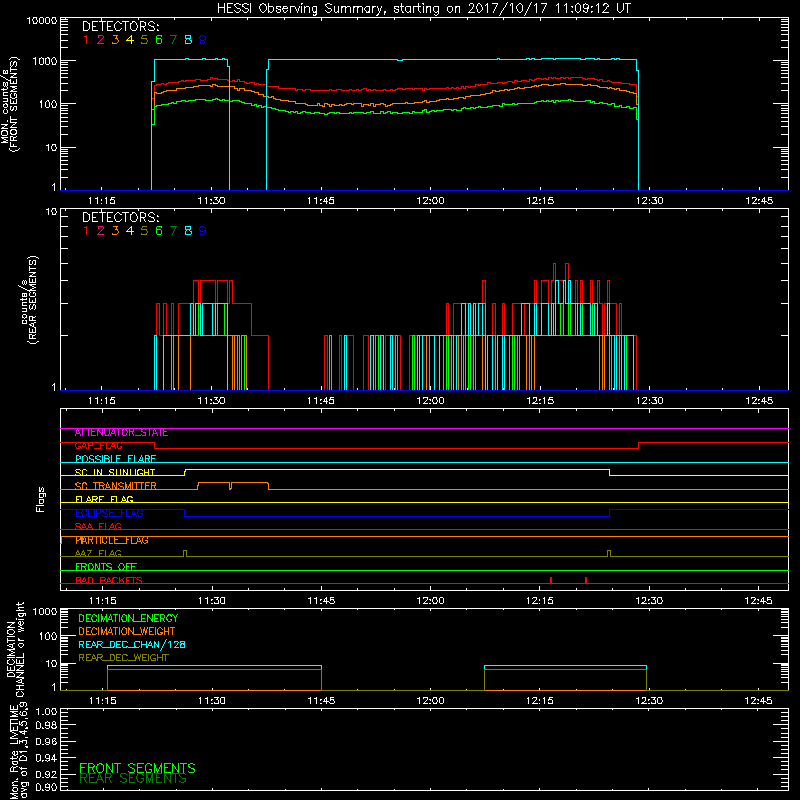Click 12:30 tick label under Flags plot
800x800 pixels.
pos(649,601)
